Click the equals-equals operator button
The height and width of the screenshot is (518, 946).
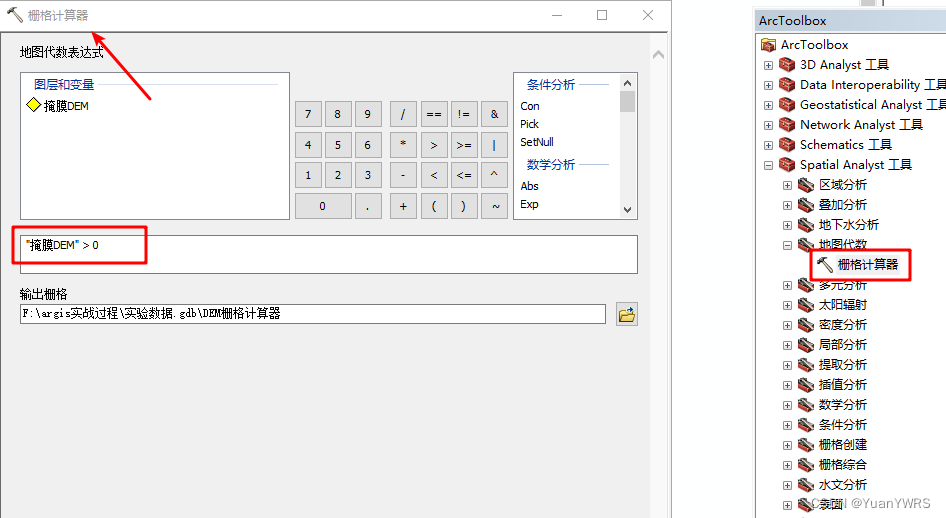434,114
